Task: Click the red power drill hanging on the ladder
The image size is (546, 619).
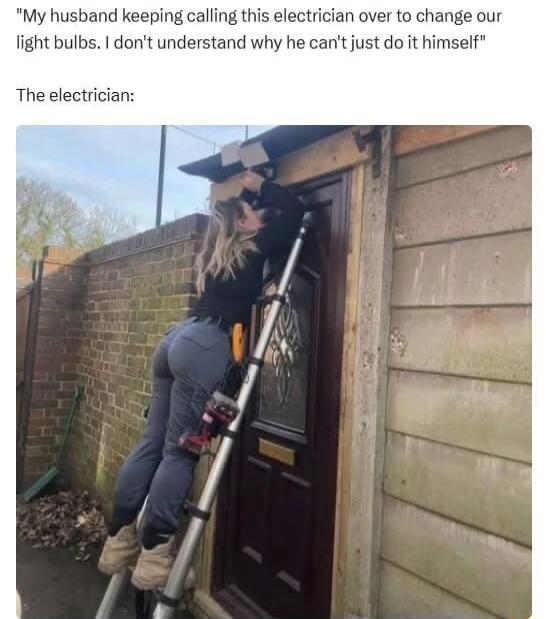Action: (208, 424)
